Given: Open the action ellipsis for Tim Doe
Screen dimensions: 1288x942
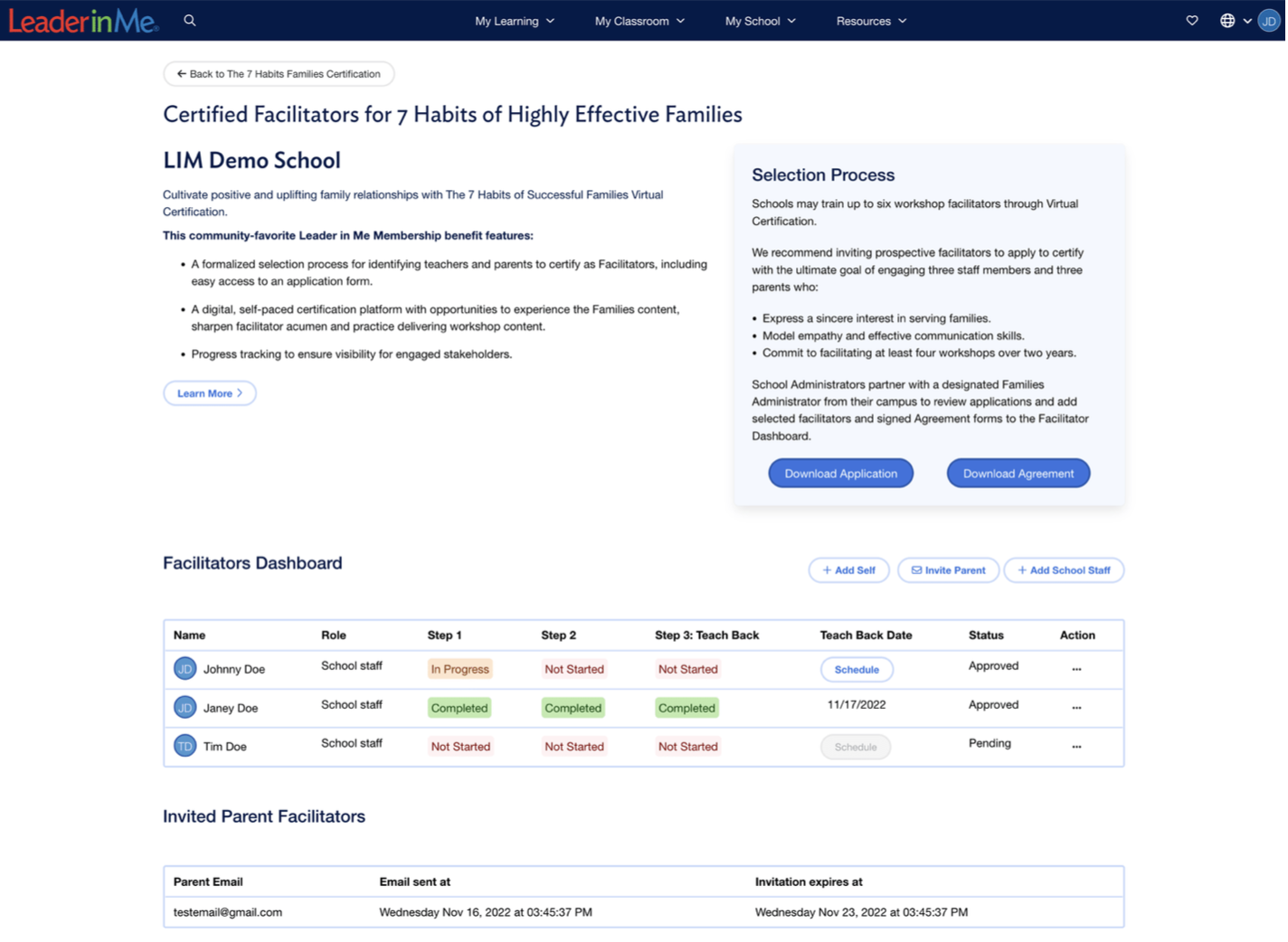Looking at the screenshot, I should pos(1076,747).
